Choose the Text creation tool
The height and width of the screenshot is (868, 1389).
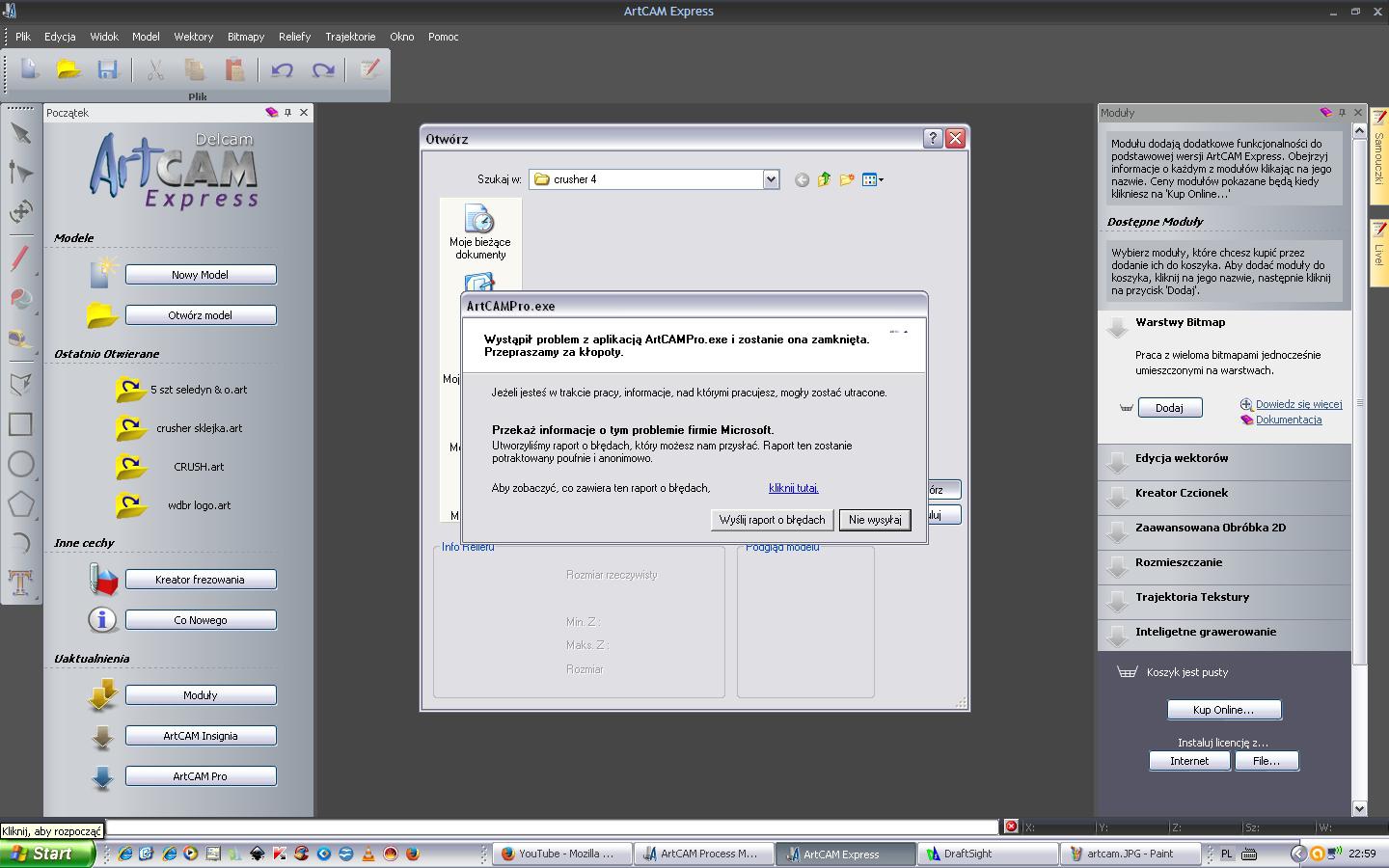20,581
